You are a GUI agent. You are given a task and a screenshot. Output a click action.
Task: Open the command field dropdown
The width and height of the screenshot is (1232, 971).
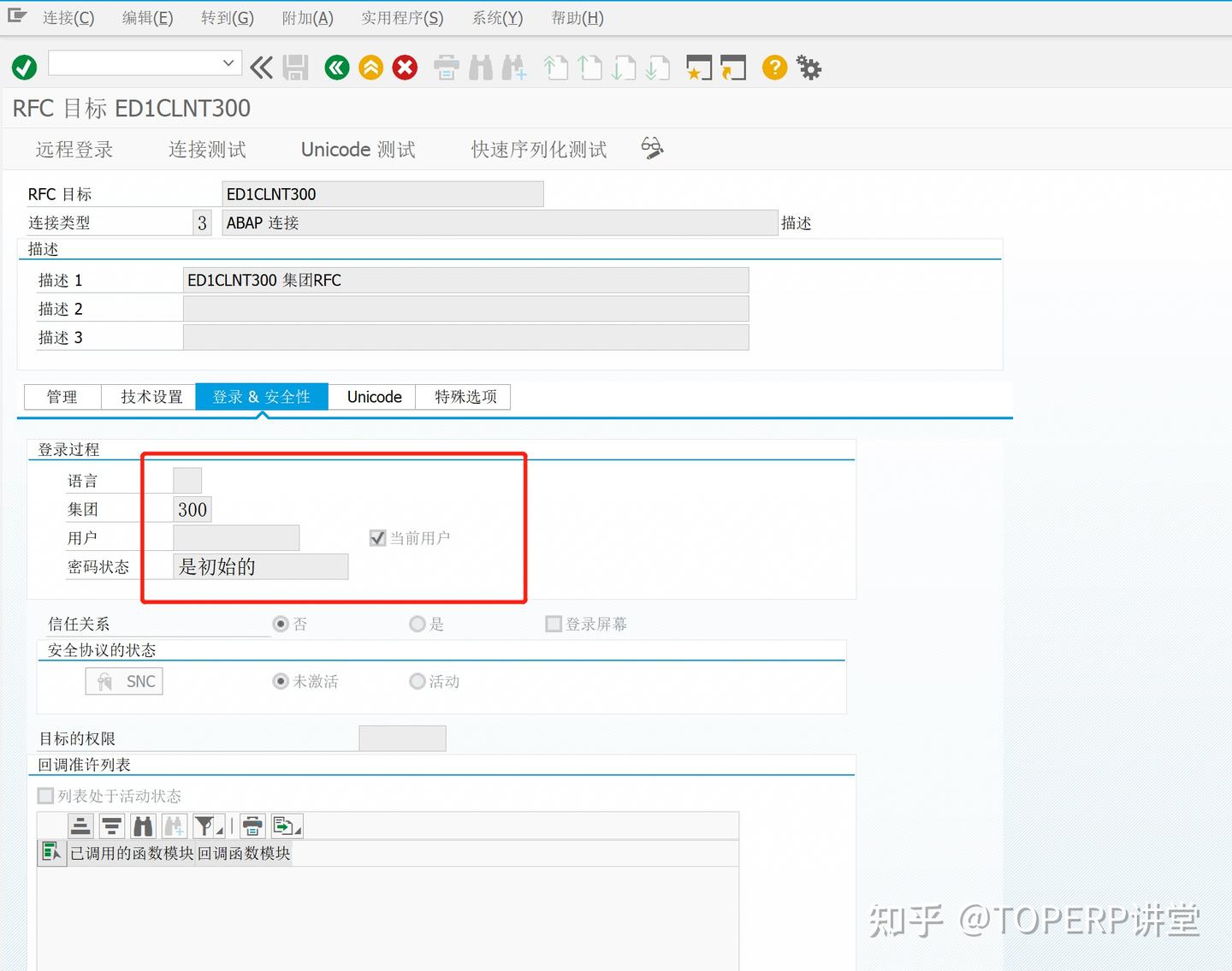click(x=228, y=63)
